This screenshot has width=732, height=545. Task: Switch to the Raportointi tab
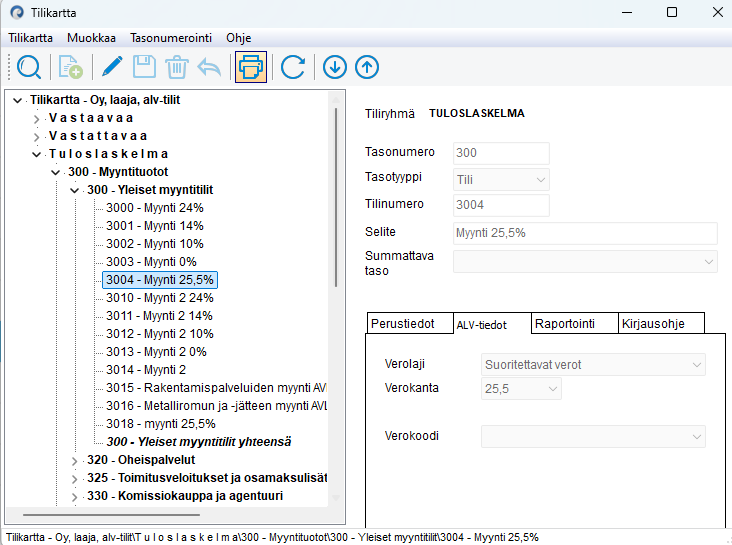coord(575,323)
